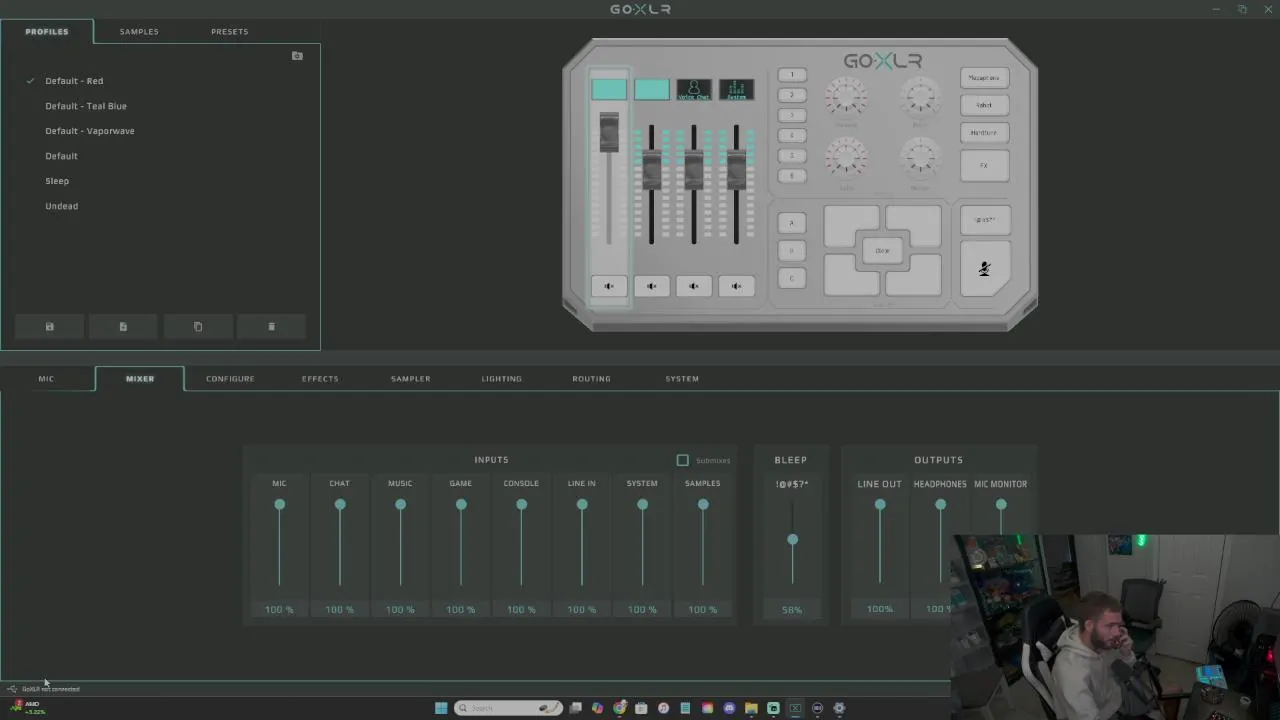The width and height of the screenshot is (1280, 720).
Task: Click the top-right effect knob on the device
Action: [x=920, y=98]
